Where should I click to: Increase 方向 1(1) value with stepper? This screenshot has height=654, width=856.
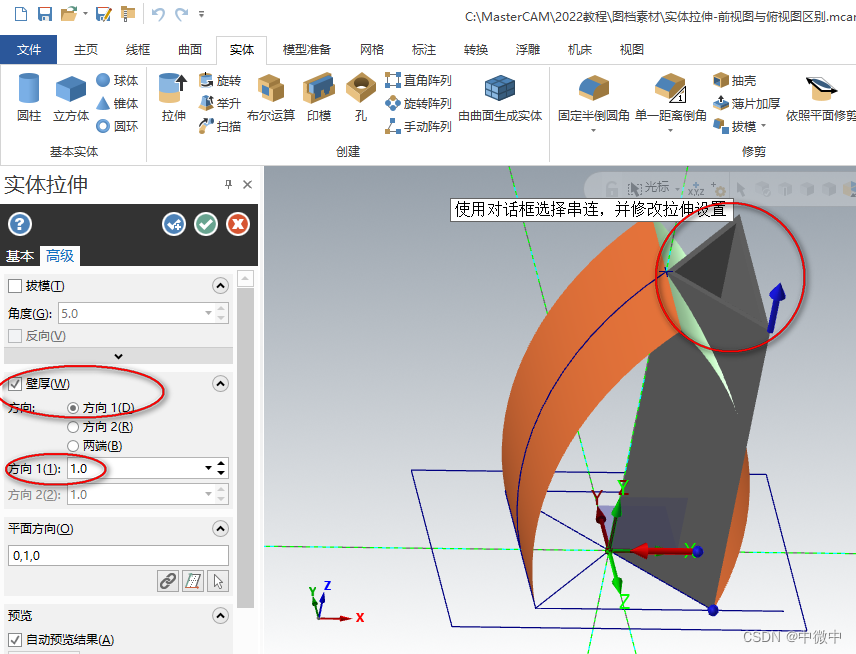[x=221, y=463]
